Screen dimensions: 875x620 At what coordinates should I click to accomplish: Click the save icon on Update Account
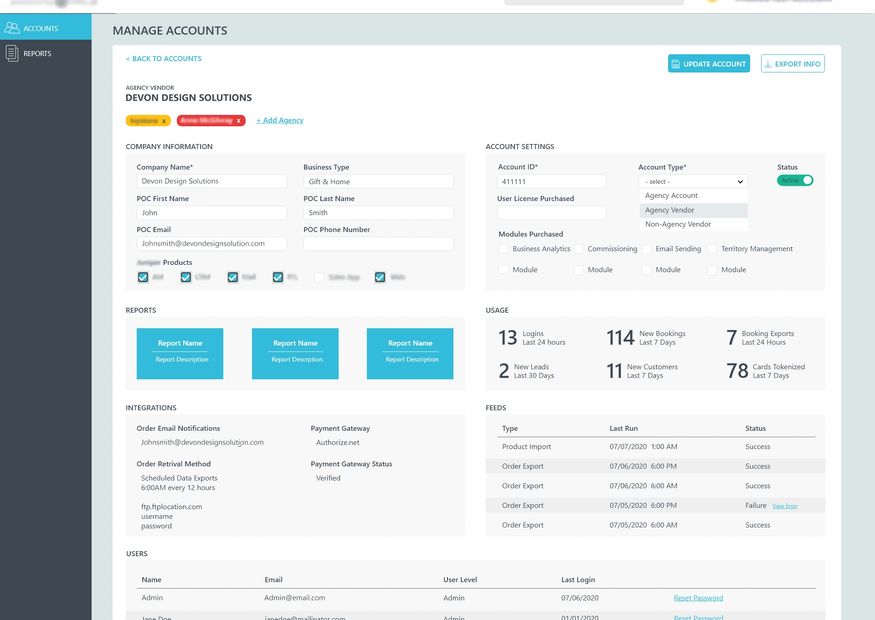676,64
